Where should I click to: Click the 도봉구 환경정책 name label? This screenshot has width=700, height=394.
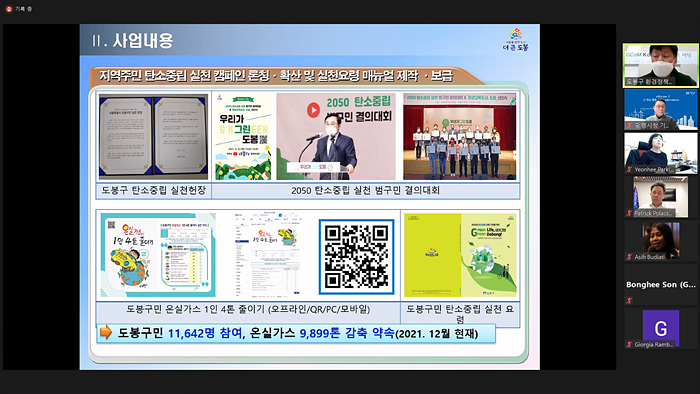click(x=649, y=82)
